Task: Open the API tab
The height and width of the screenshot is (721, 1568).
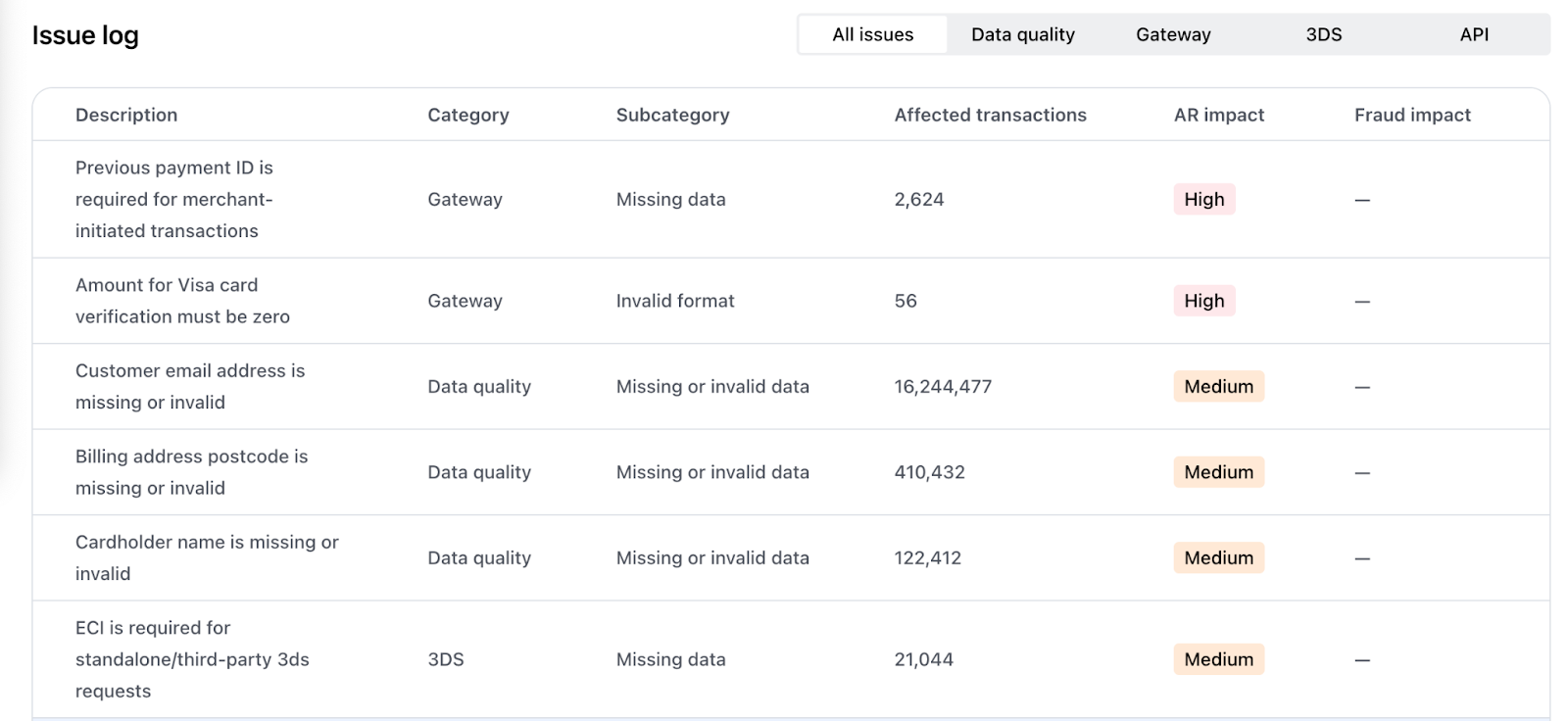Action: coord(1474,34)
